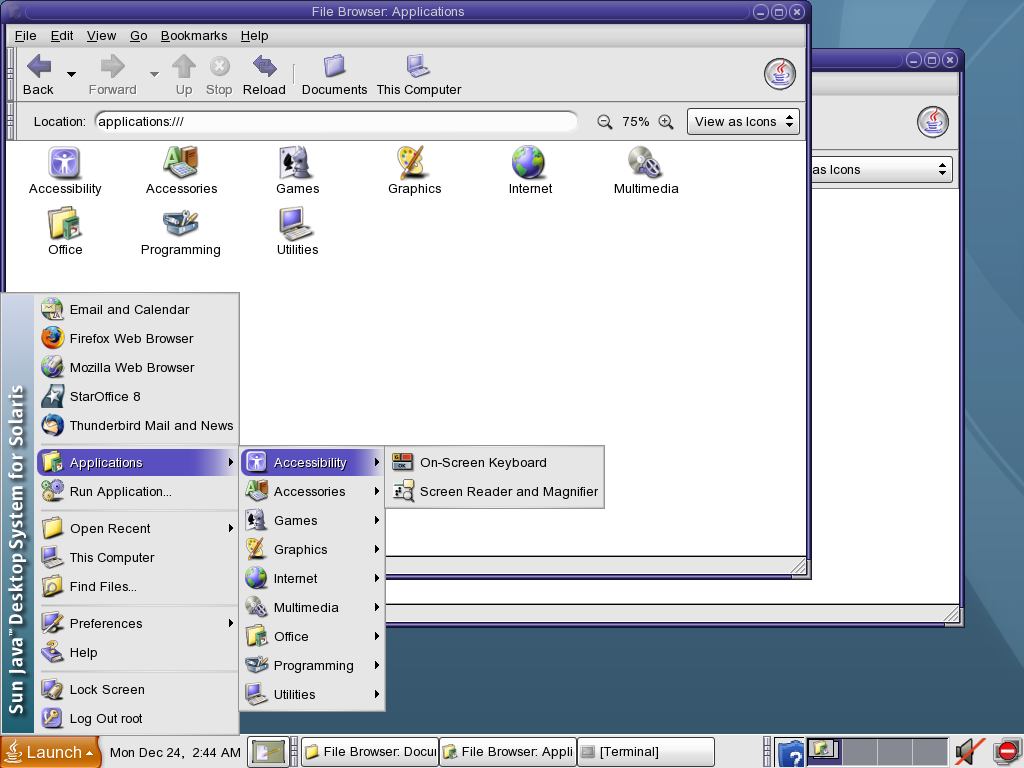The height and width of the screenshot is (768, 1024).
Task: Expand the Utilities submenu
Action: tap(312, 694)
